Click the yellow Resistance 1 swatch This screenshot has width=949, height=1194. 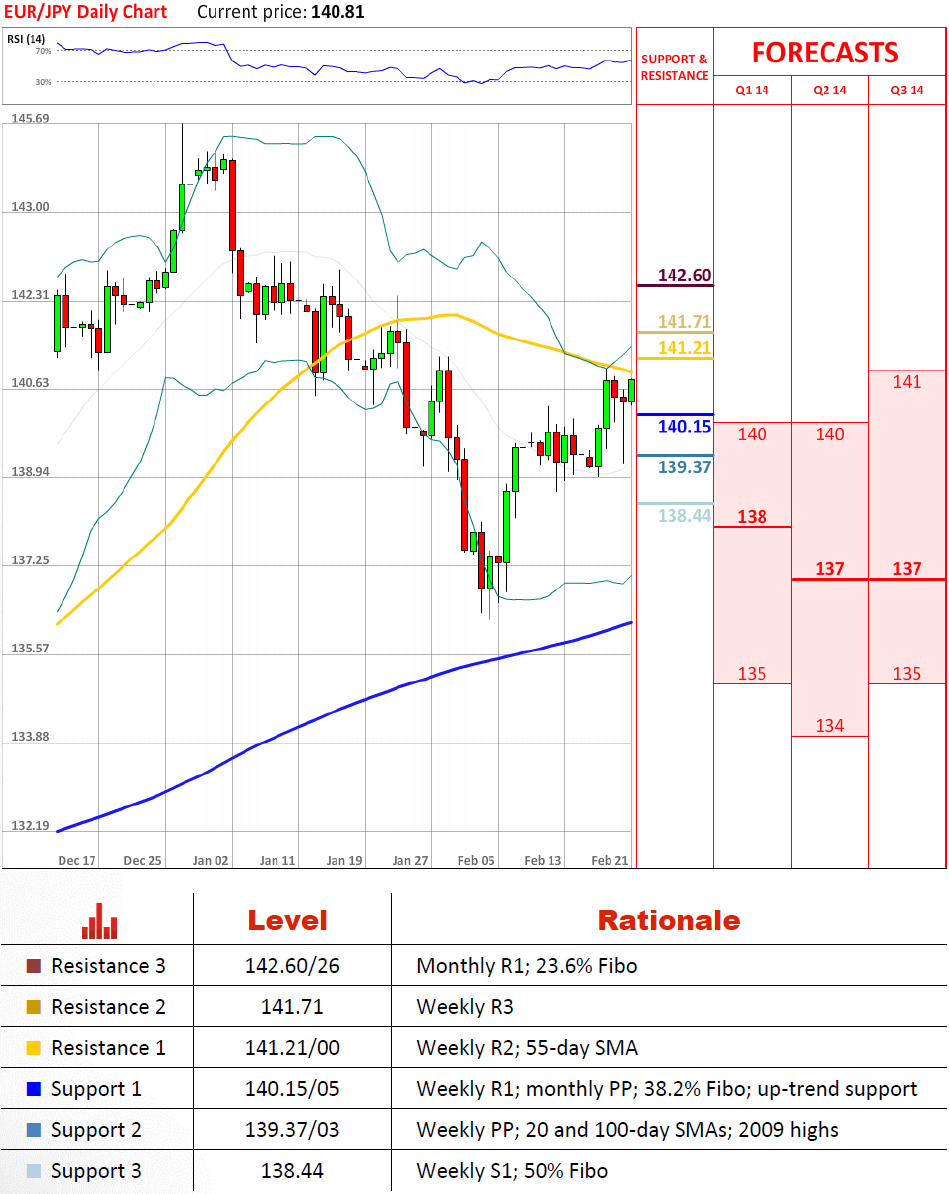pyautogui.click(x=34, y=1048)
